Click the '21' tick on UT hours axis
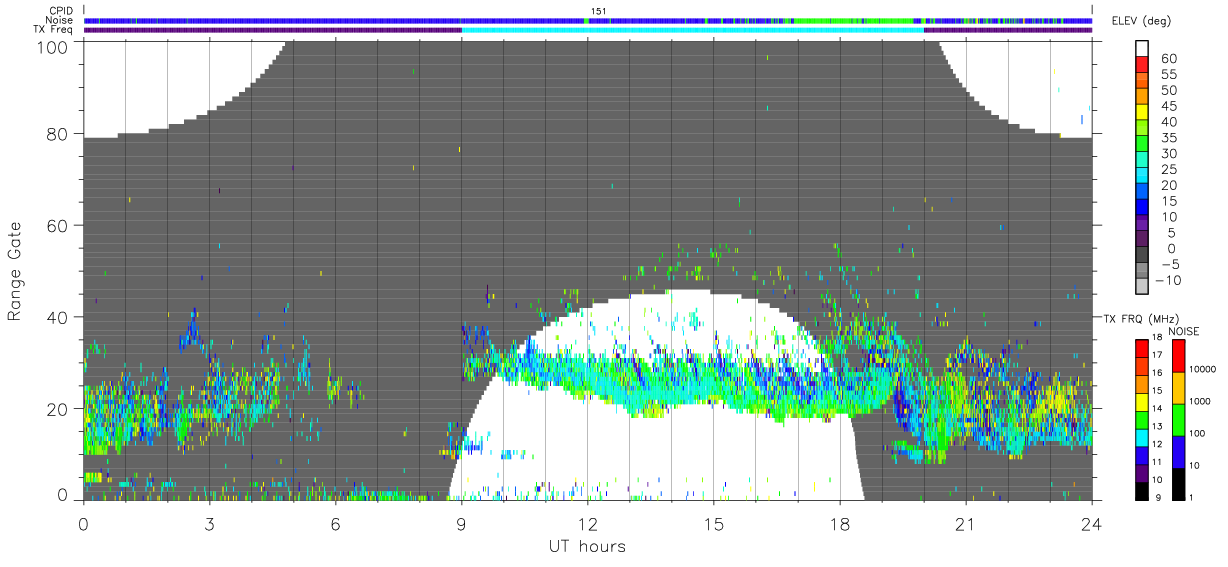 click(x=965, y=523)
